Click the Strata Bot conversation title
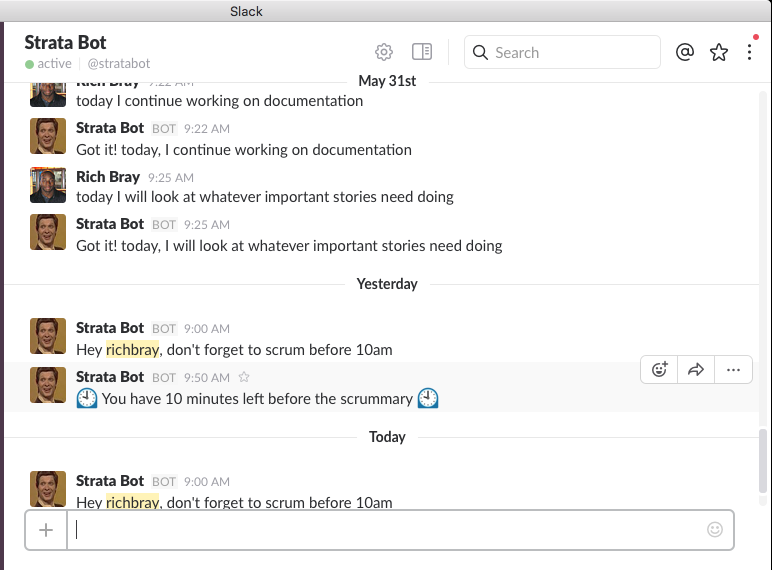The image size is (772, 570). click(x=65, y=43)
